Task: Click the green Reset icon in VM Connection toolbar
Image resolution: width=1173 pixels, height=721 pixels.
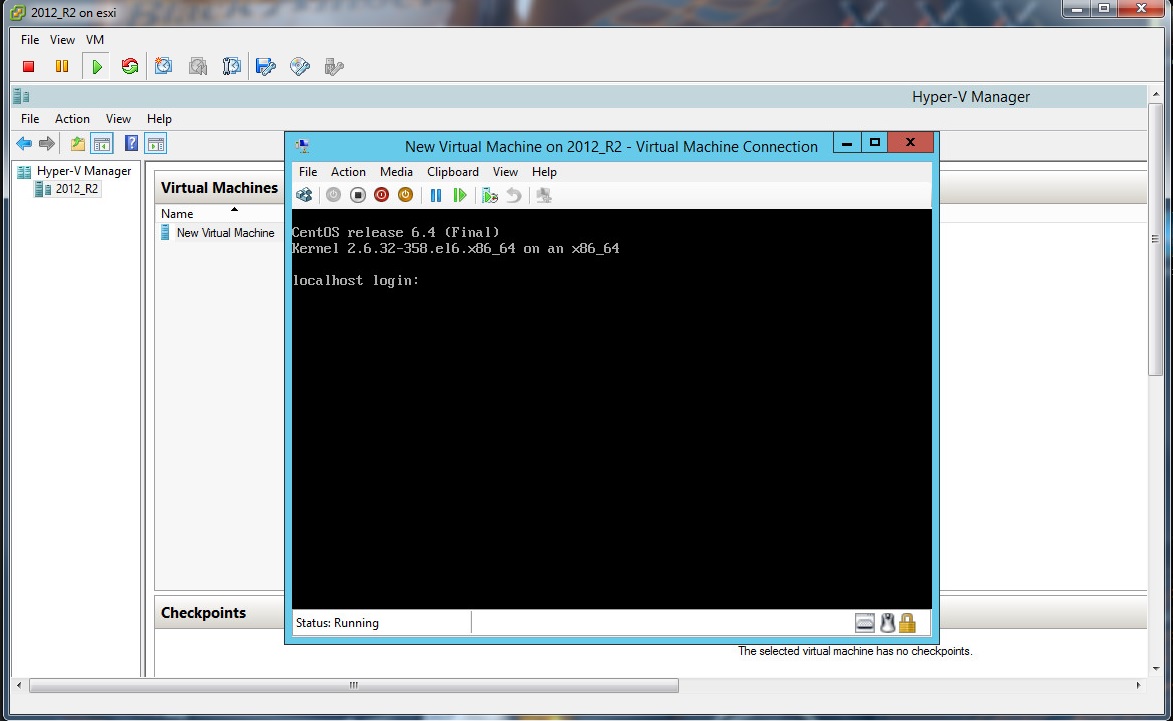Action: tap(459, 195)
